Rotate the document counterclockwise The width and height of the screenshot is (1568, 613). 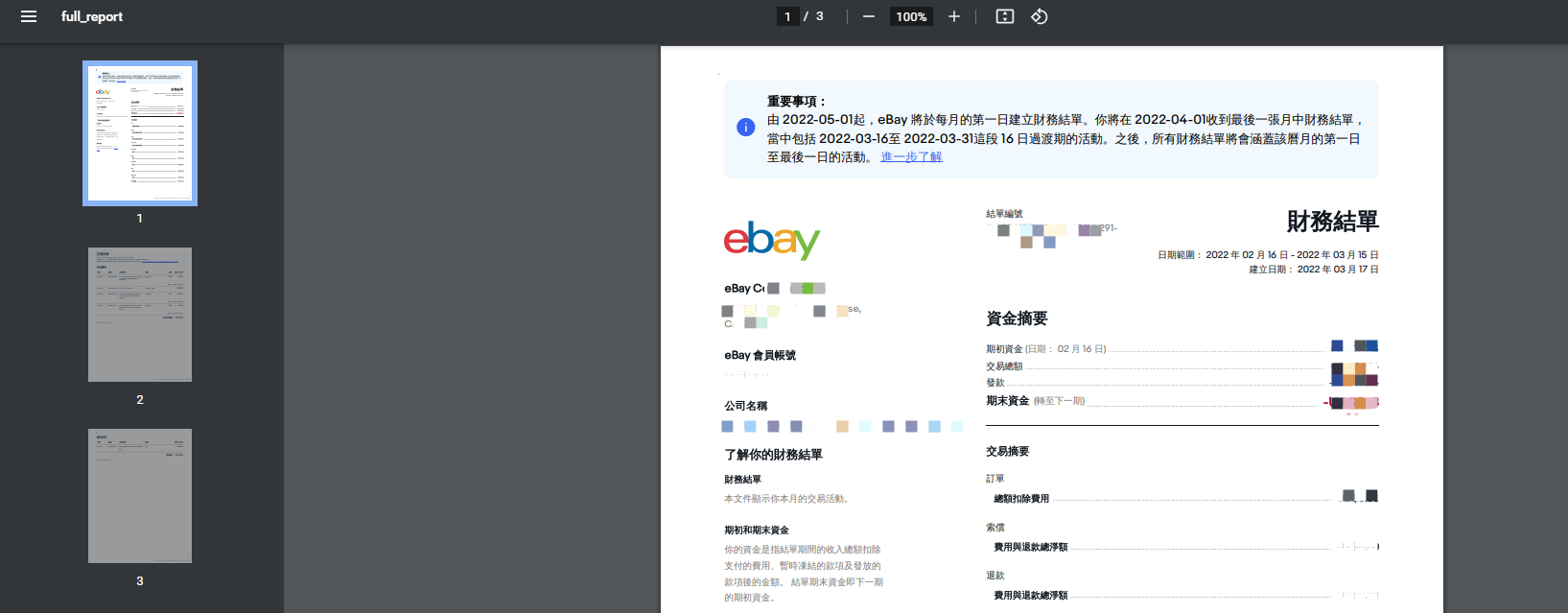pos(1040,16)
